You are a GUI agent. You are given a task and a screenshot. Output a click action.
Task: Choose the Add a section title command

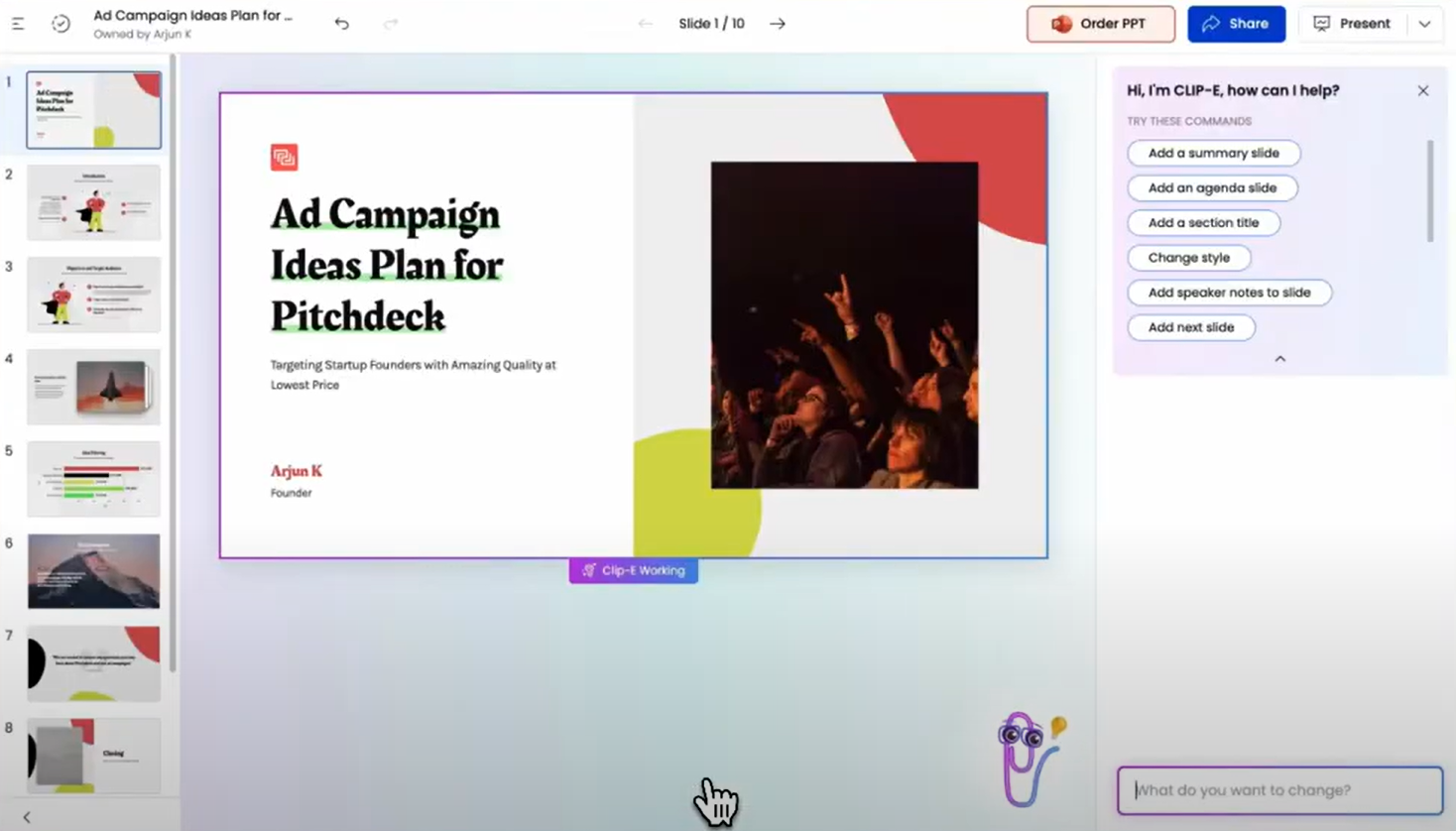pos(1203,222)
